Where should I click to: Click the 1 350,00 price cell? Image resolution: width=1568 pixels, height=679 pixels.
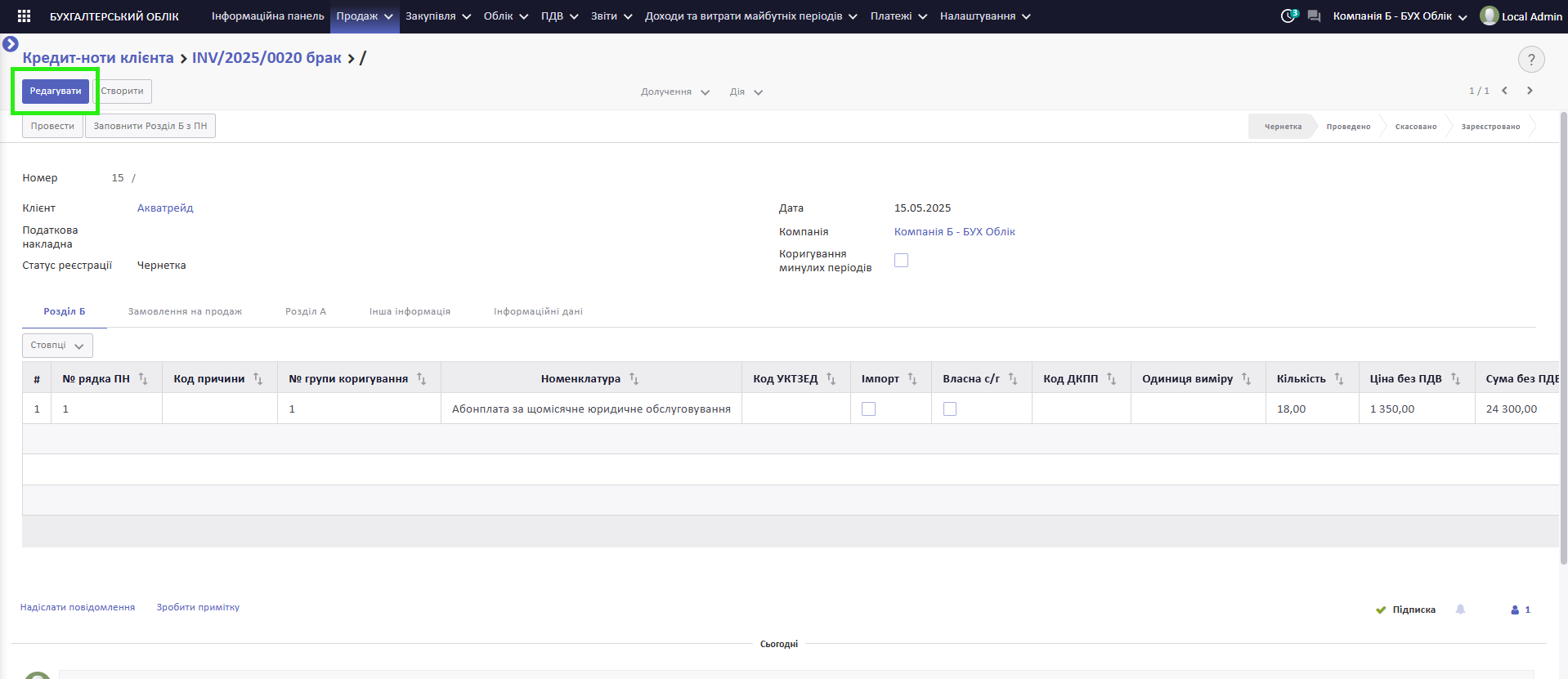pos(1417,409)
